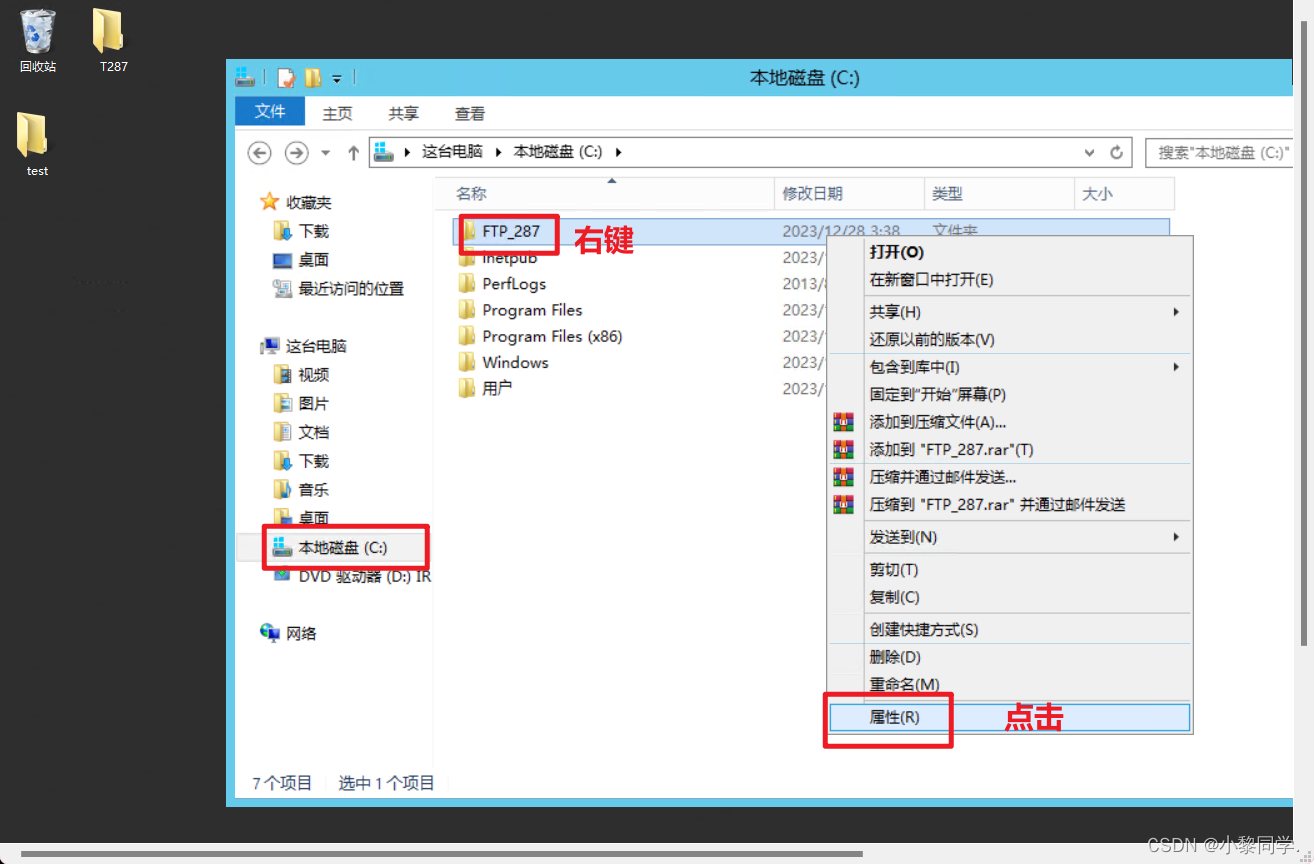Switch to the 共享 ribbon tab

(x=404, y=114)
